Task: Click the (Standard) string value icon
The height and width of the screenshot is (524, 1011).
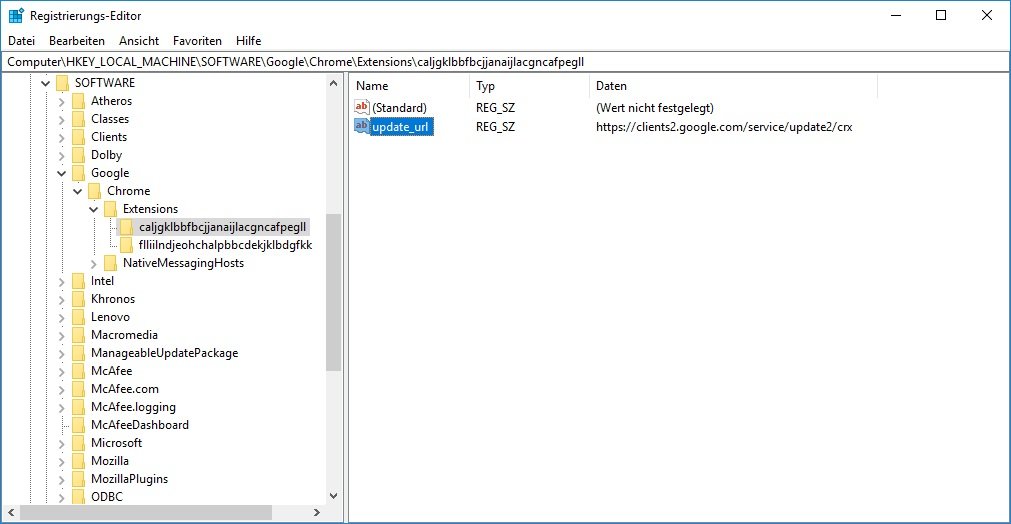Action: (362, 107)
